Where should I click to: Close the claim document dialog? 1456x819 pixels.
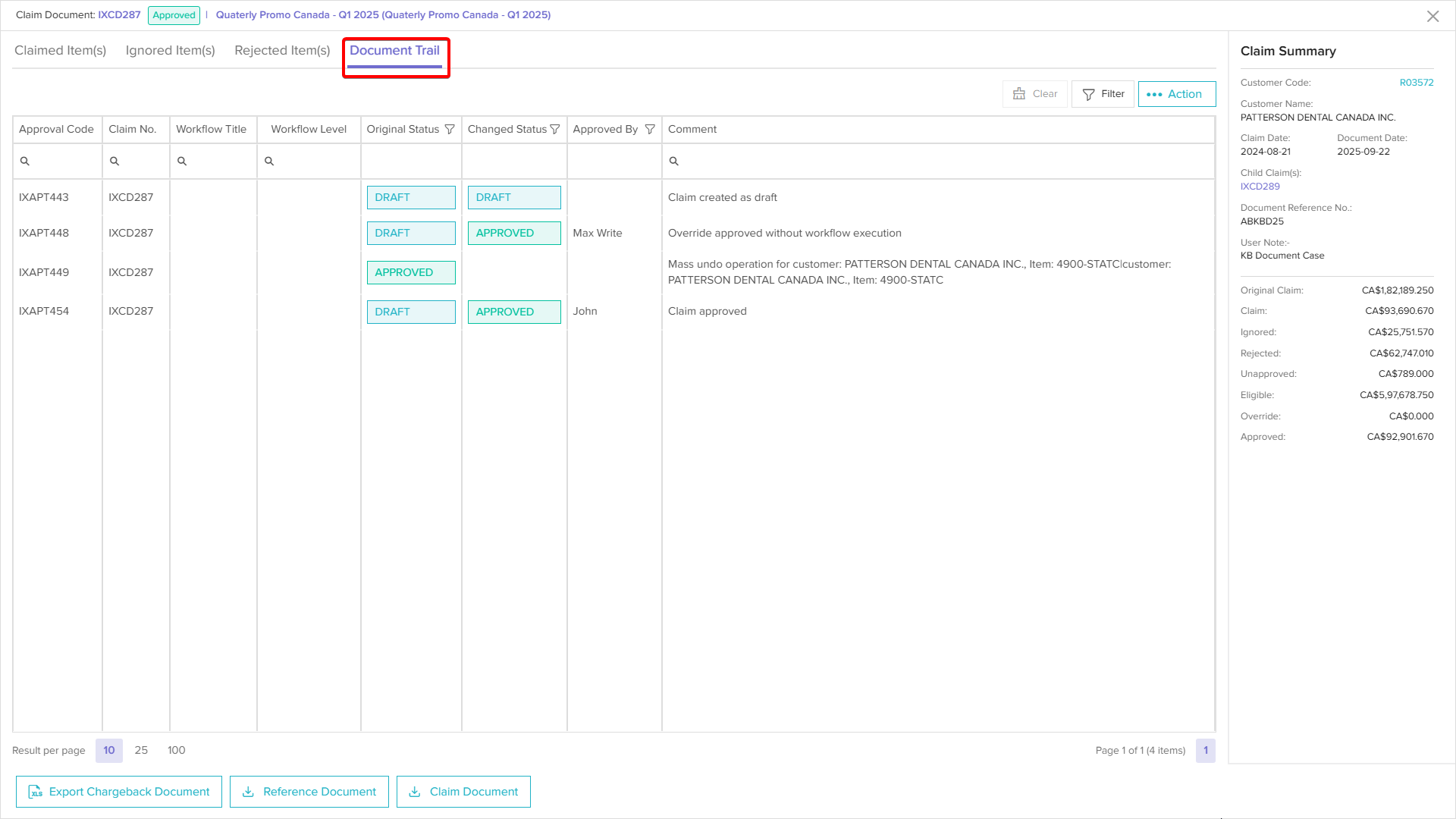click(1432, 16)
